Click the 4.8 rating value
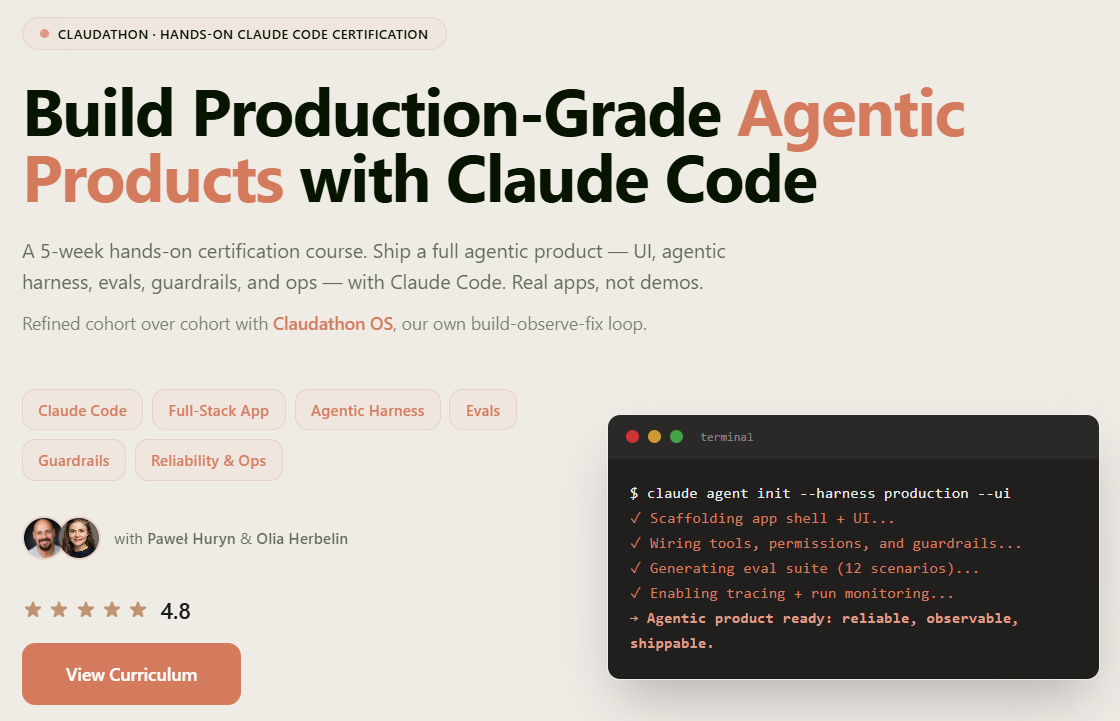 pyautogui.click(x=175, y=611)
